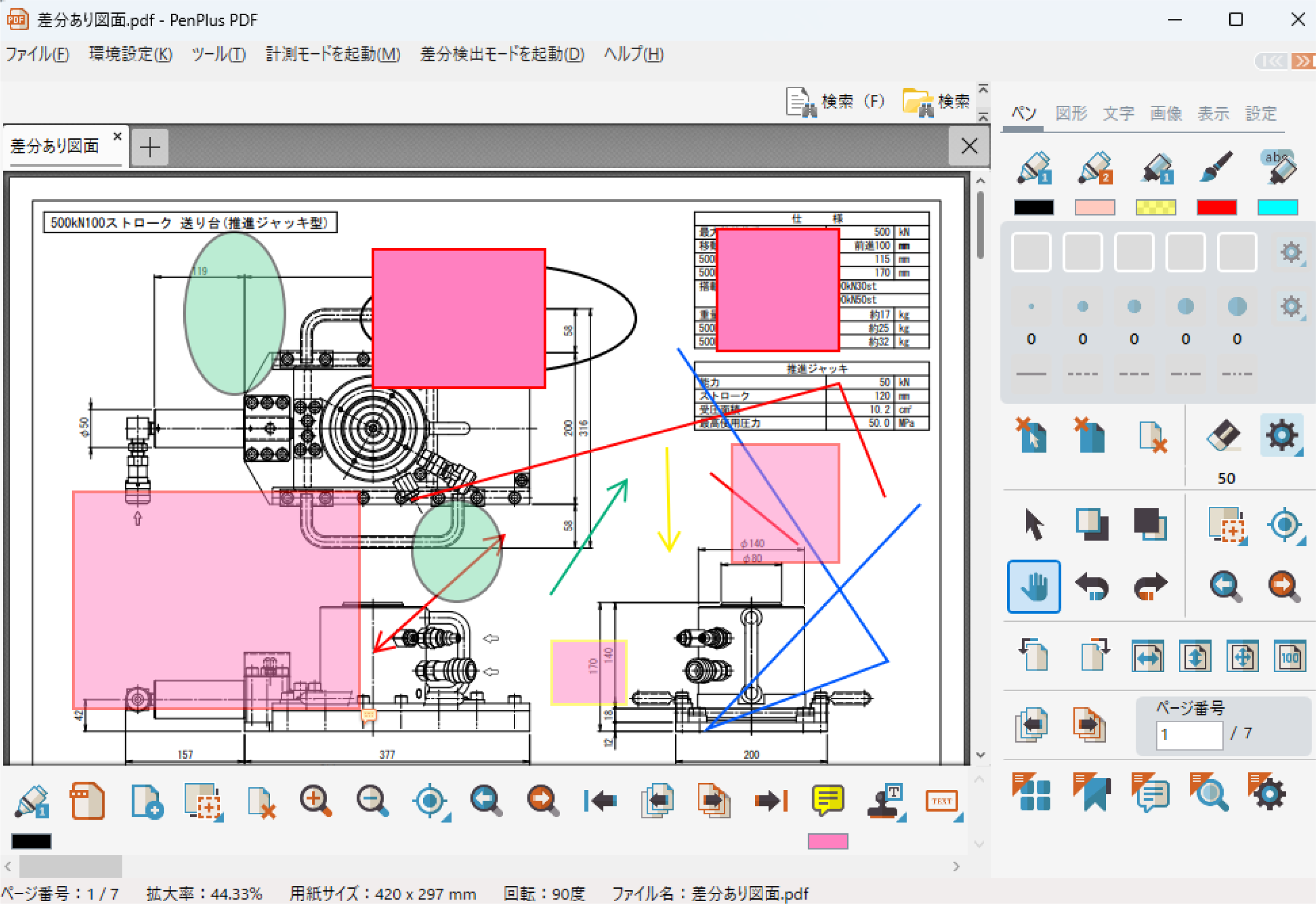Rotate page counterclockwise

click(x=1033, y=655)
